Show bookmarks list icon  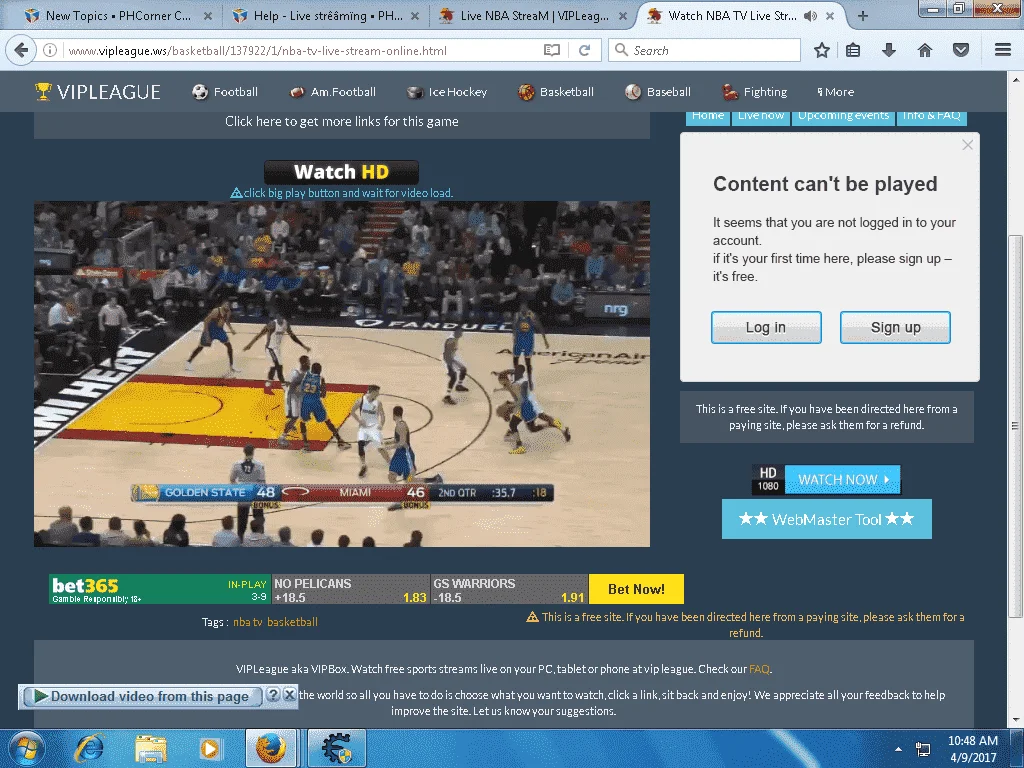[853, 50]
